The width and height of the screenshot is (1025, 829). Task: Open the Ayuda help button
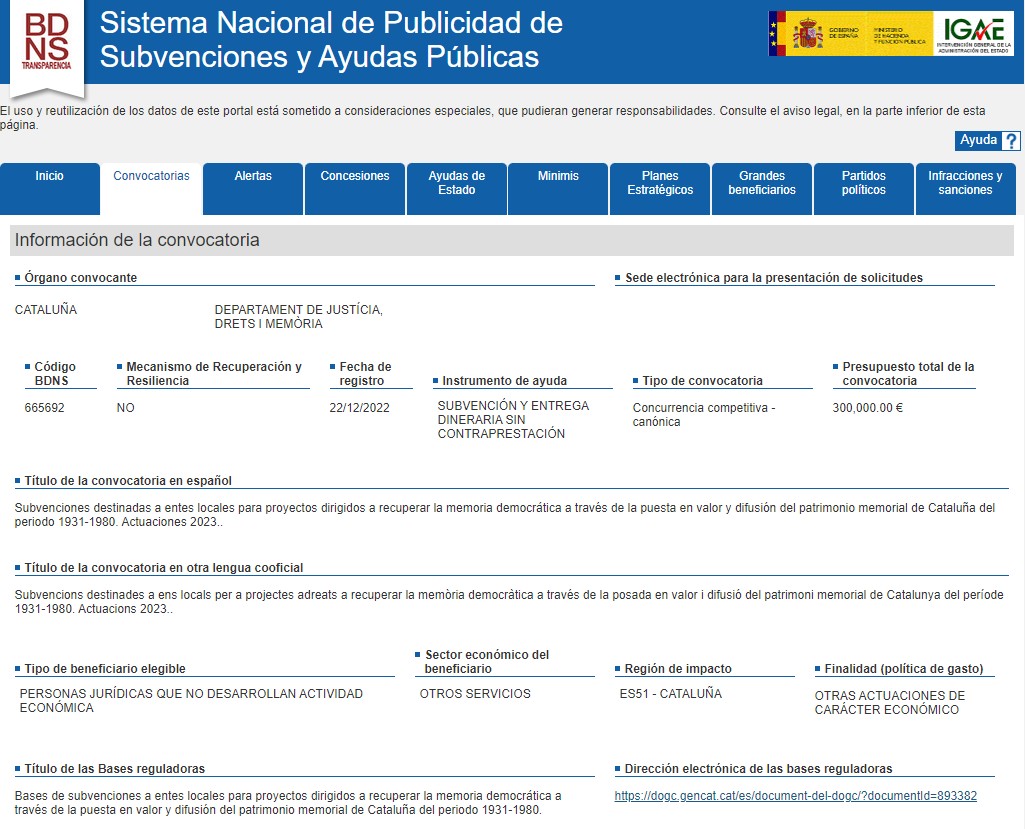pyautogui.click(x=978, y=141)
